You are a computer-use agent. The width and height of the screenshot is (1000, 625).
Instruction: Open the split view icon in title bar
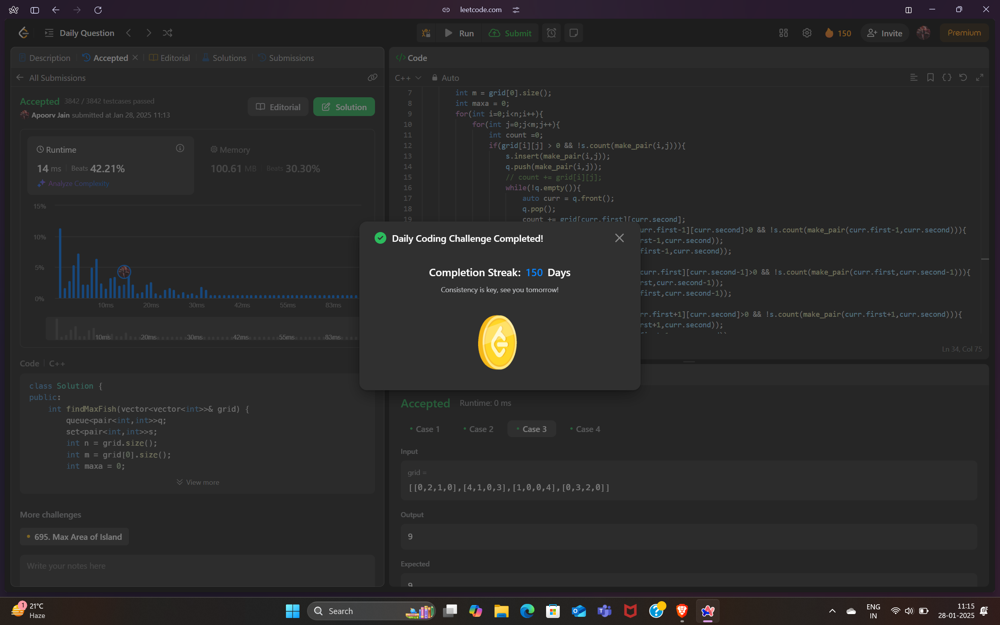(908, 10)
